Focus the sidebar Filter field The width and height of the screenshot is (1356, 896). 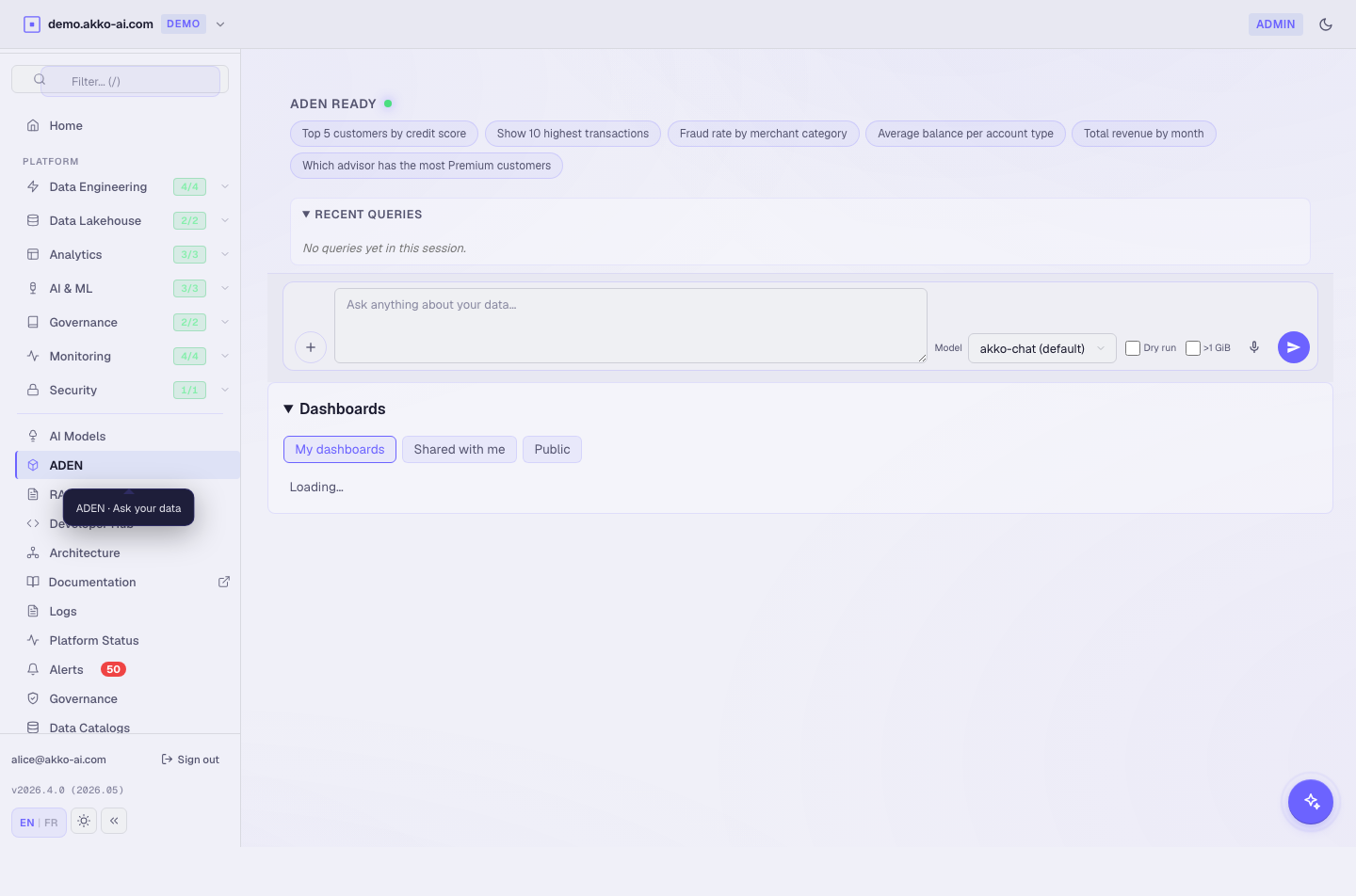coord(130,81)
